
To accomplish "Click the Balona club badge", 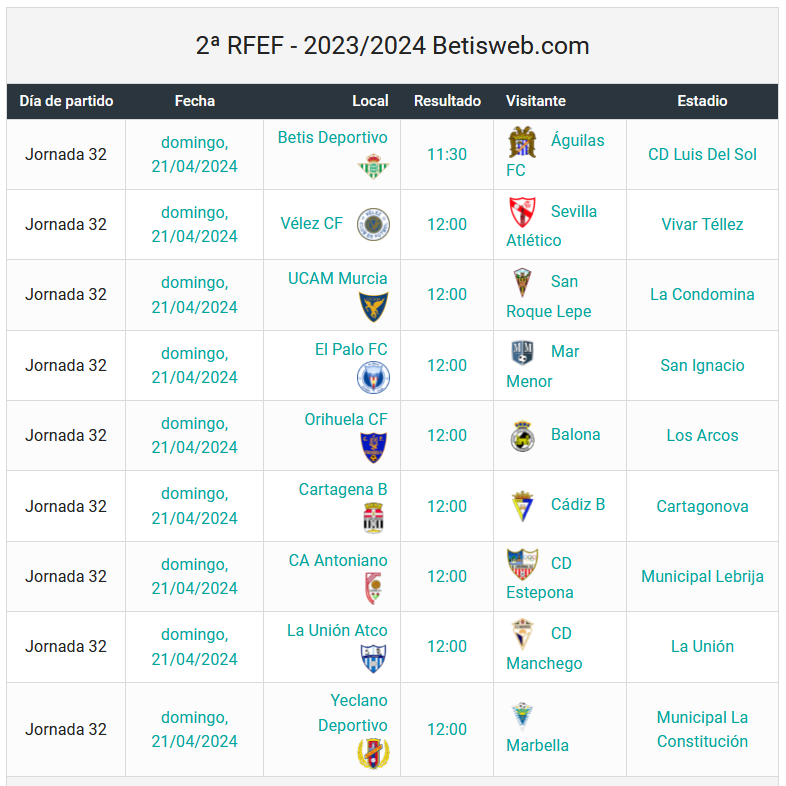I will tap(522, 436).
